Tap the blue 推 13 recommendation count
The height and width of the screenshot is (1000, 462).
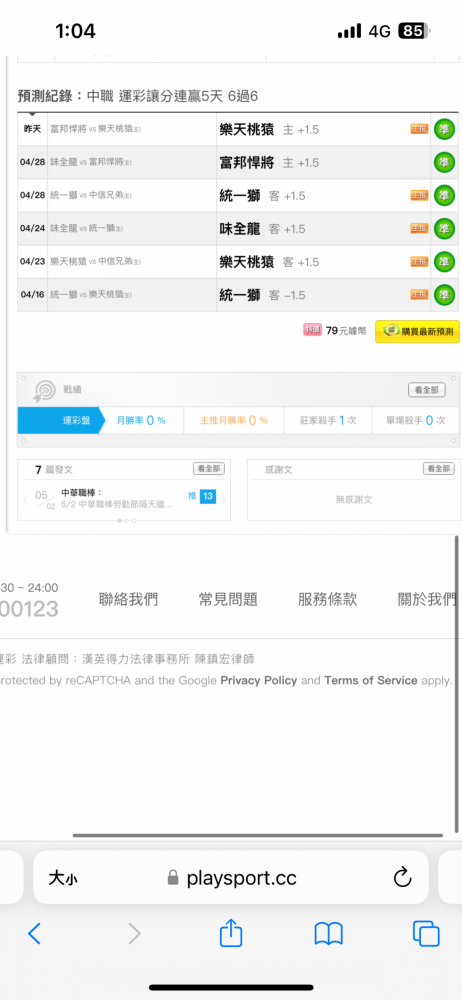202,496
